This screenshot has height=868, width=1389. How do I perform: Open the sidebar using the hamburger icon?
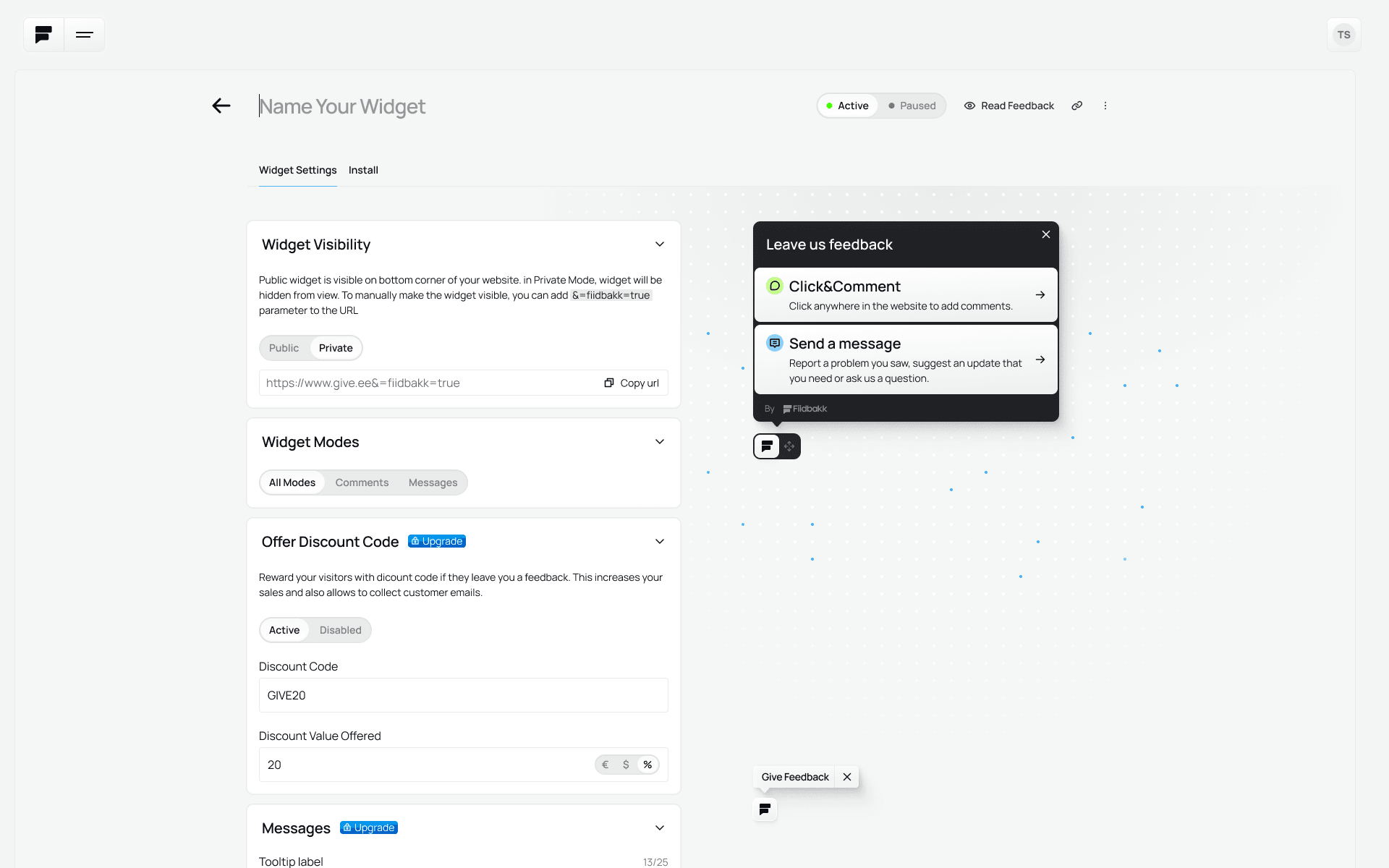point(85,34)
